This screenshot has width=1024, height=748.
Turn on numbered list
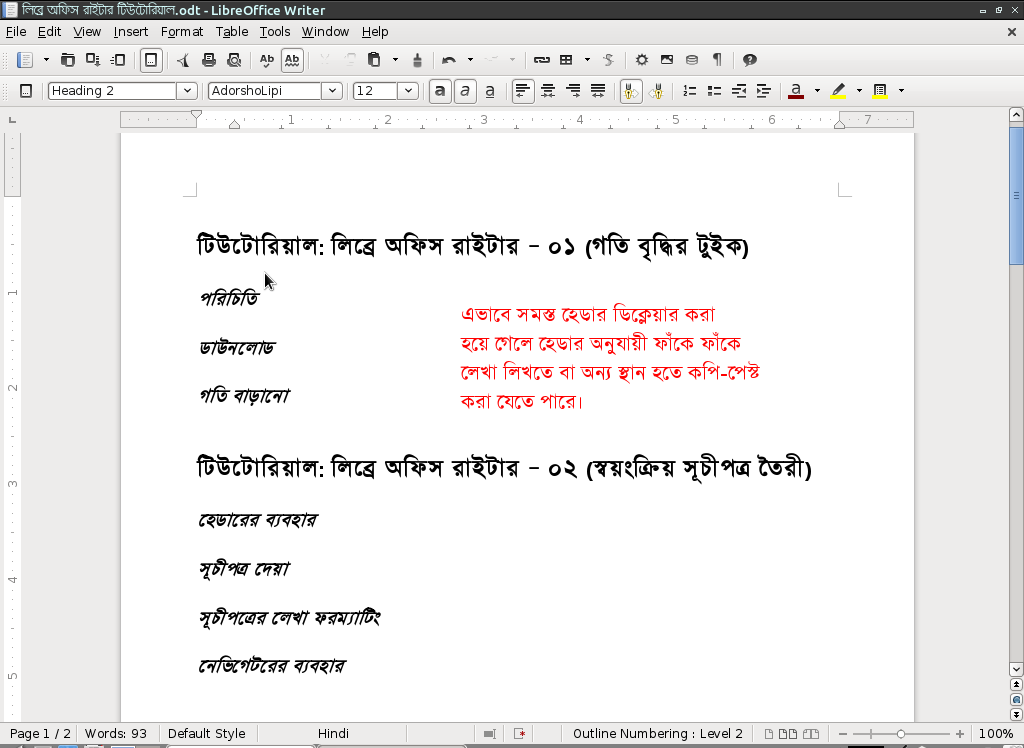click(689, 91)
